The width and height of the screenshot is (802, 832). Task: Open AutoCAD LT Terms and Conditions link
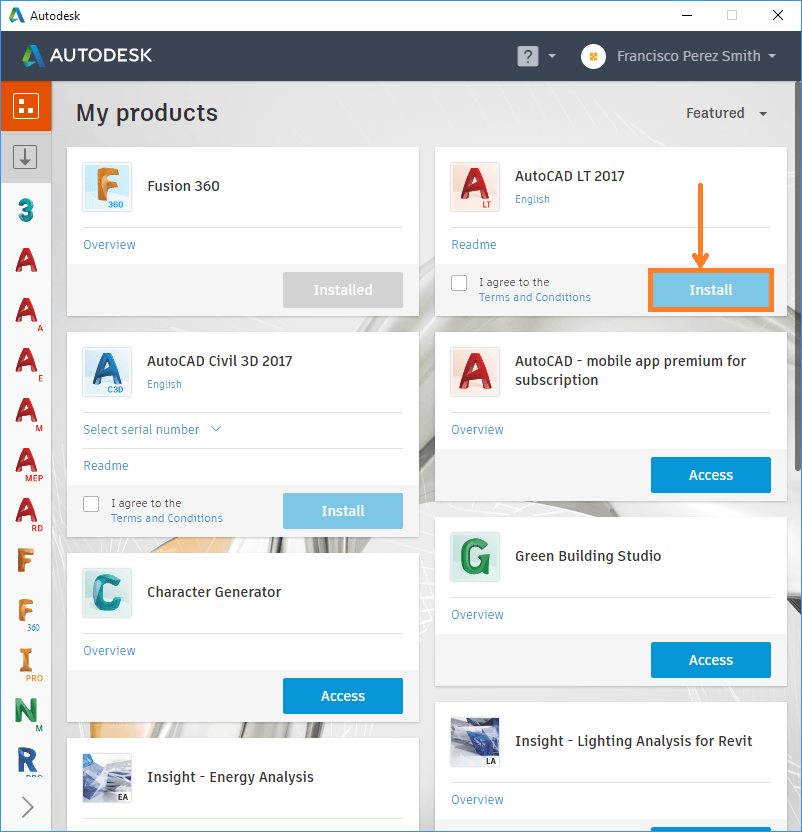coord(534,297)
